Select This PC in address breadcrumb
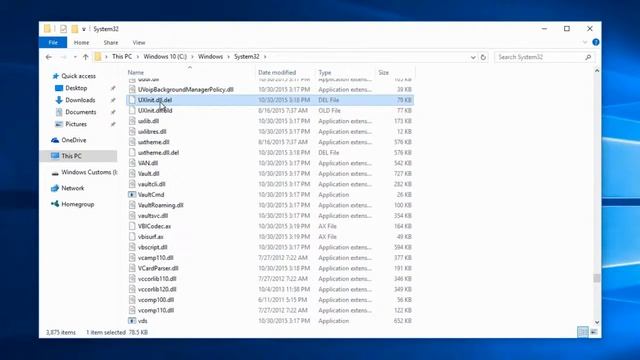Screen dimensions: 640x360 coord(122,57)
